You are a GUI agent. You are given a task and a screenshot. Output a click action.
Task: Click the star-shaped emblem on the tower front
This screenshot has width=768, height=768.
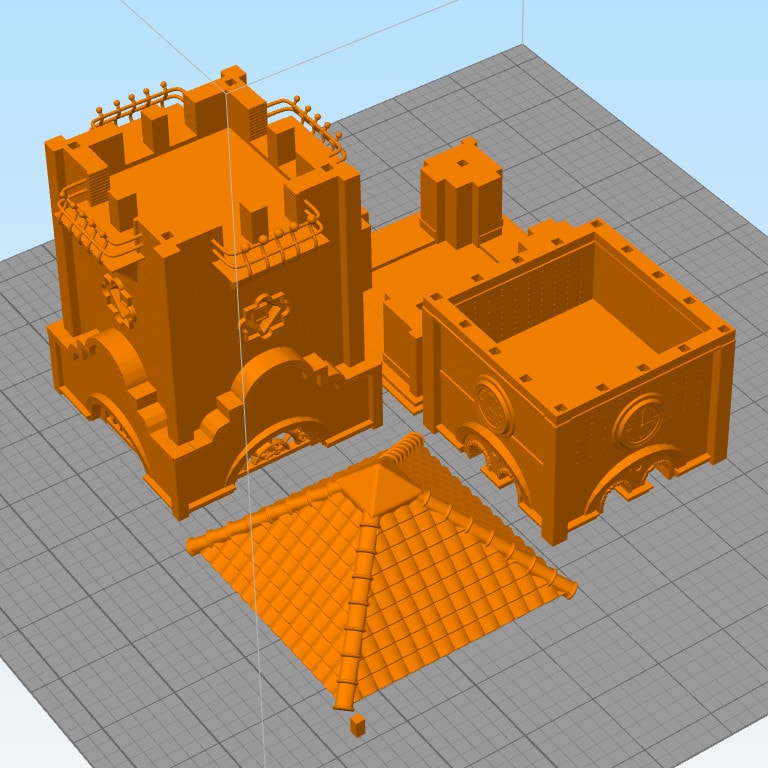(263, 316)
